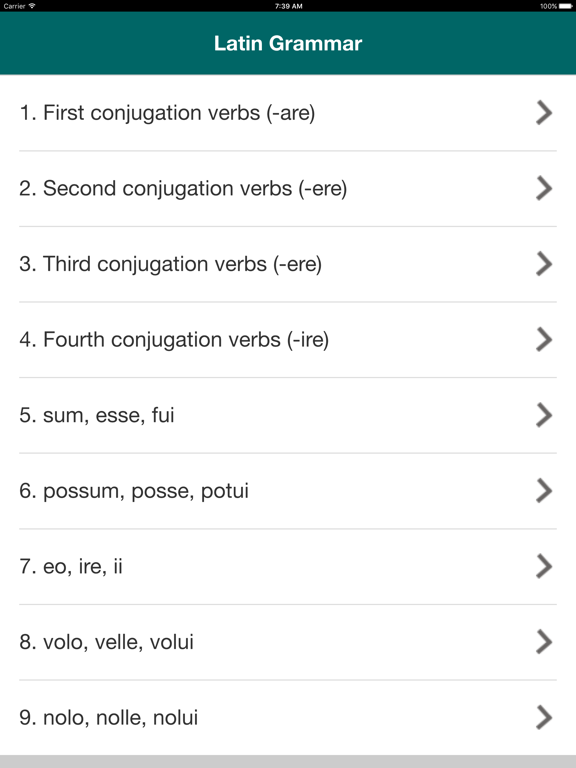Tap chevron beside nolo, nolle, nolui
The width and height of the screenshot is (576, 768).
pyautogui.click(x=544, y=718)
